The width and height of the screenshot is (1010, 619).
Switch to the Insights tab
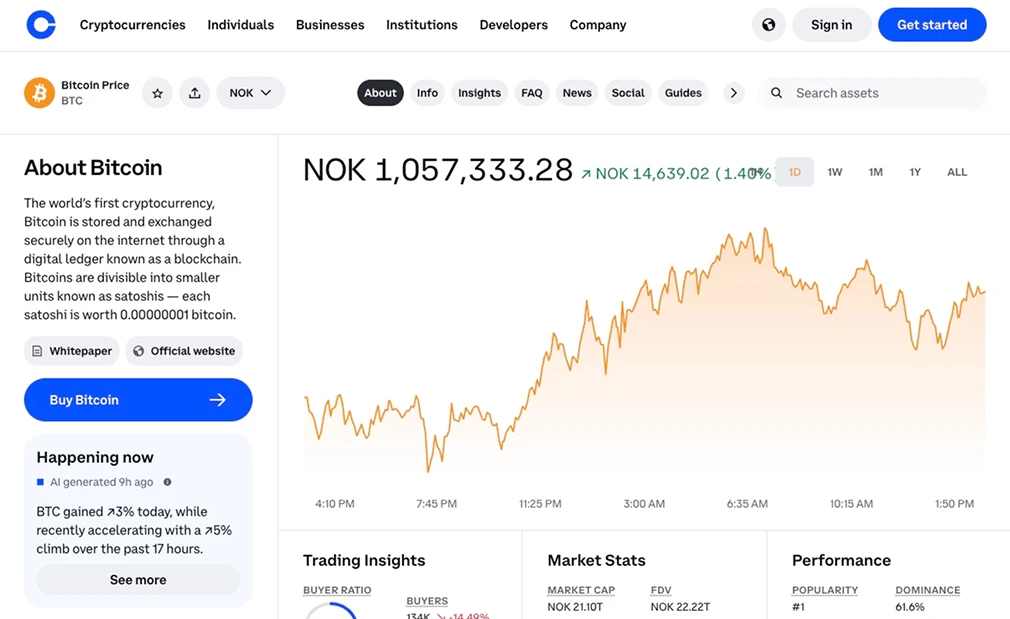tap(479, 92)
